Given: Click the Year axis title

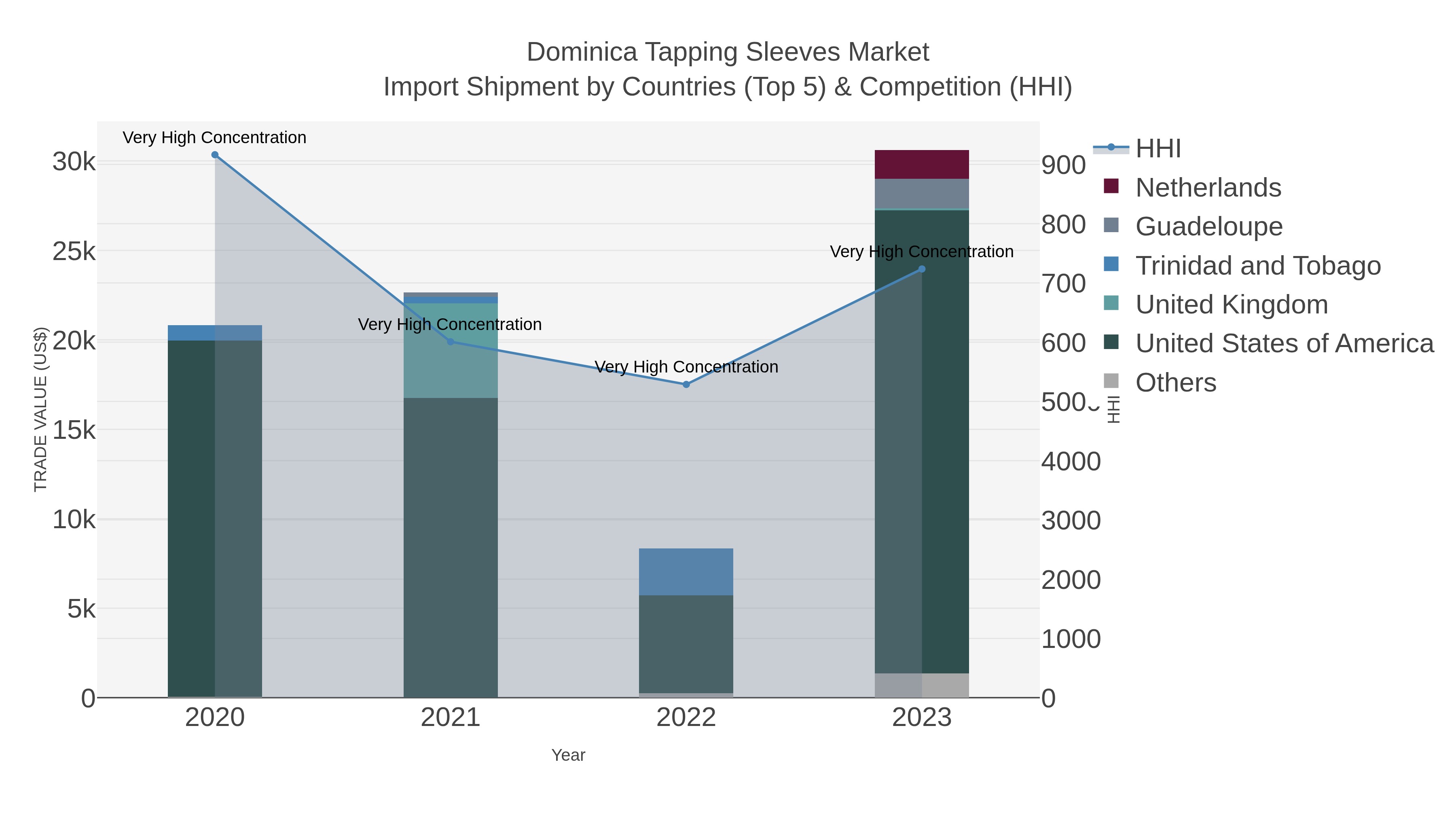Looking at the screenshot, I should point(569,755).
